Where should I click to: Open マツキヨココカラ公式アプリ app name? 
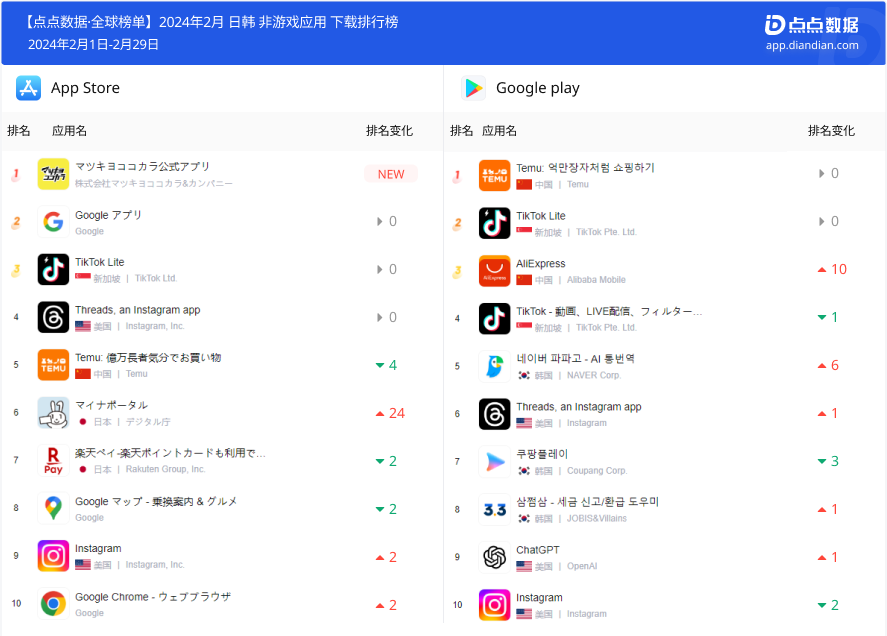point(143,166)
